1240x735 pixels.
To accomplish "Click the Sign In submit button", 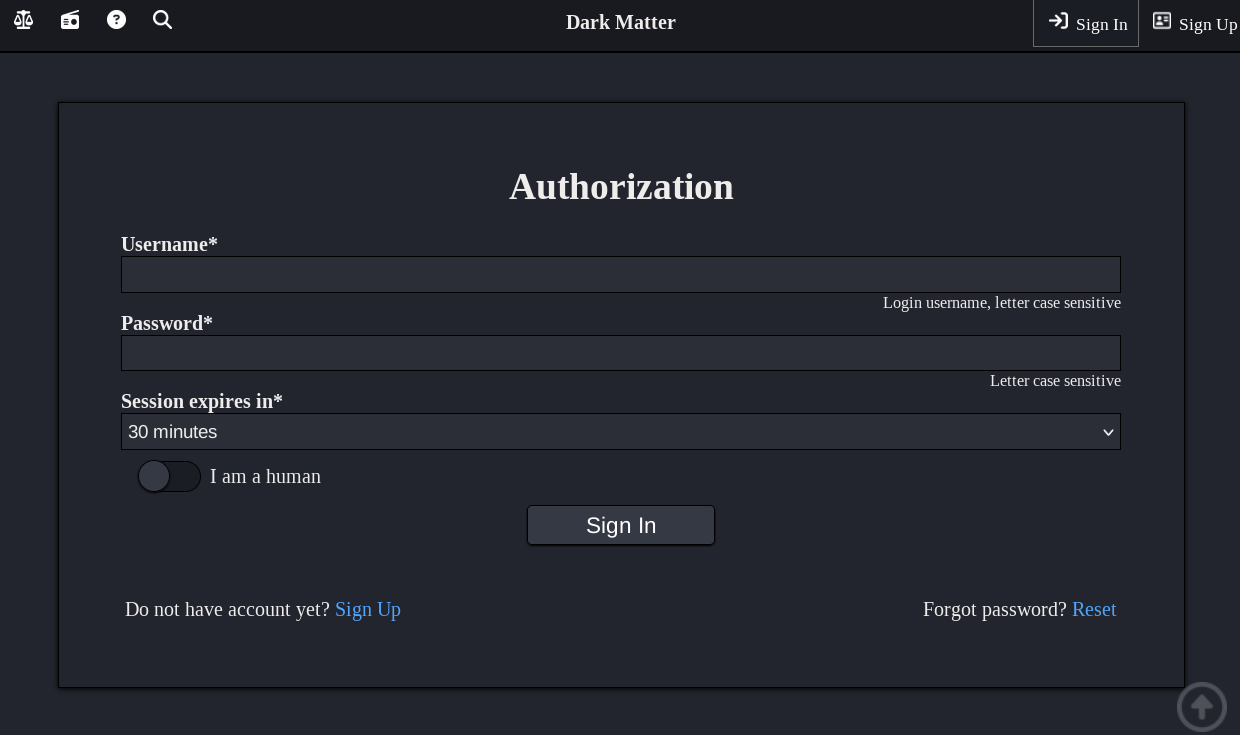I will pos(621,525).
